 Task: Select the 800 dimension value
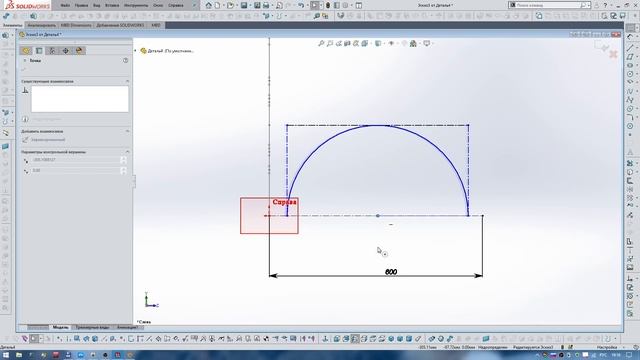(x=391, y=272)
